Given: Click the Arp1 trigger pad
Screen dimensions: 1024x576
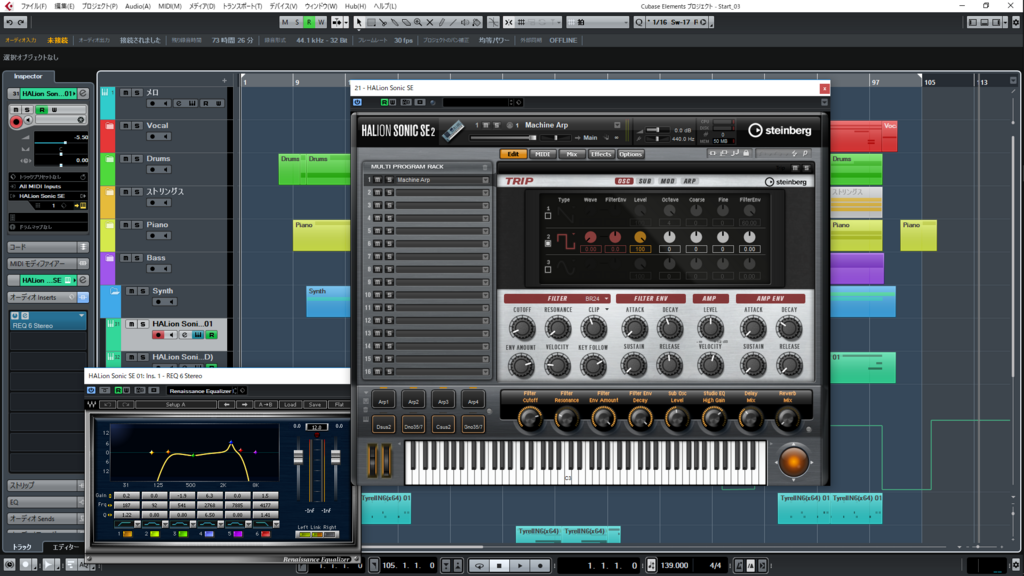Looking at the screenshot, I should [x=383, y=402].
